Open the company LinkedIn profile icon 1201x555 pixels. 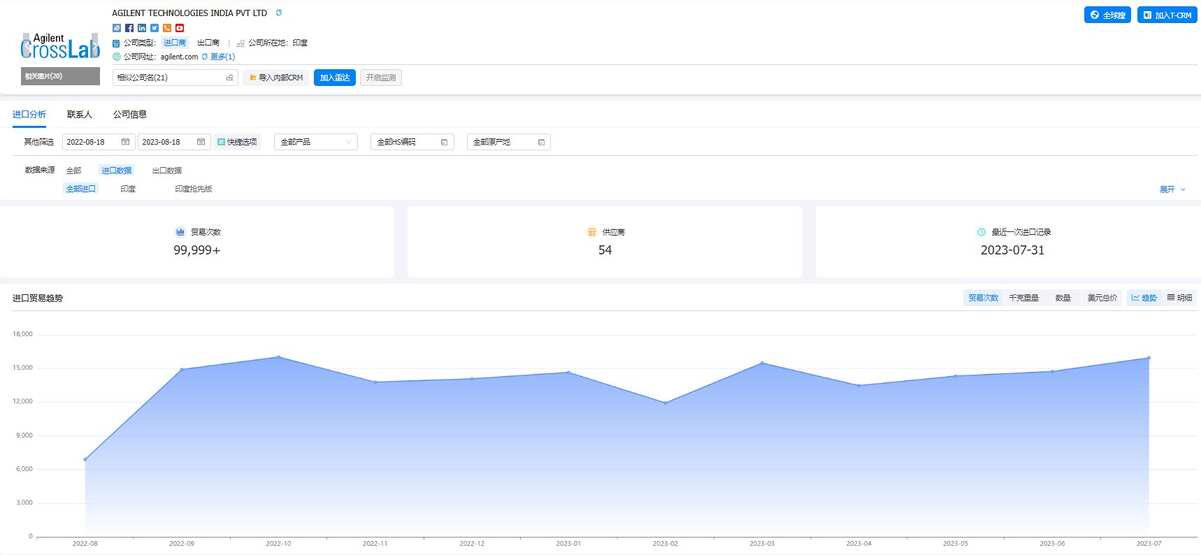[x=141, y=28]
